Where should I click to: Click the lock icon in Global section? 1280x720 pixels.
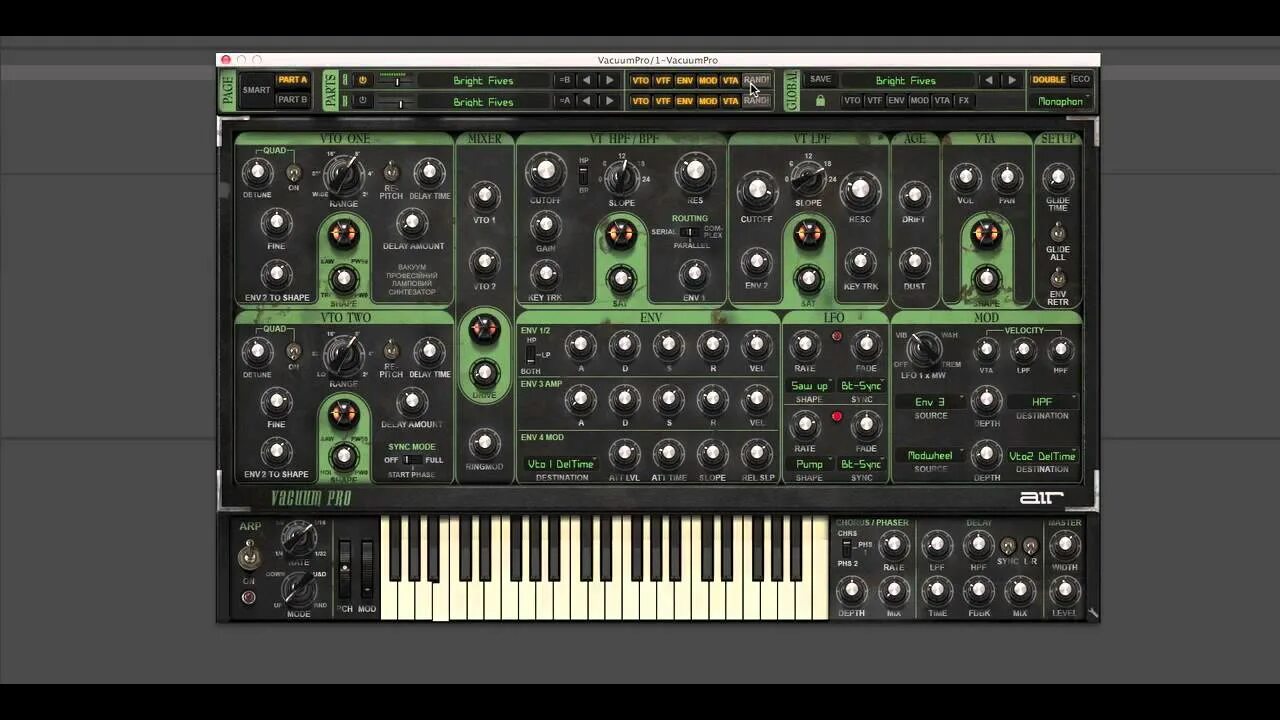click(x=820, y=101)
